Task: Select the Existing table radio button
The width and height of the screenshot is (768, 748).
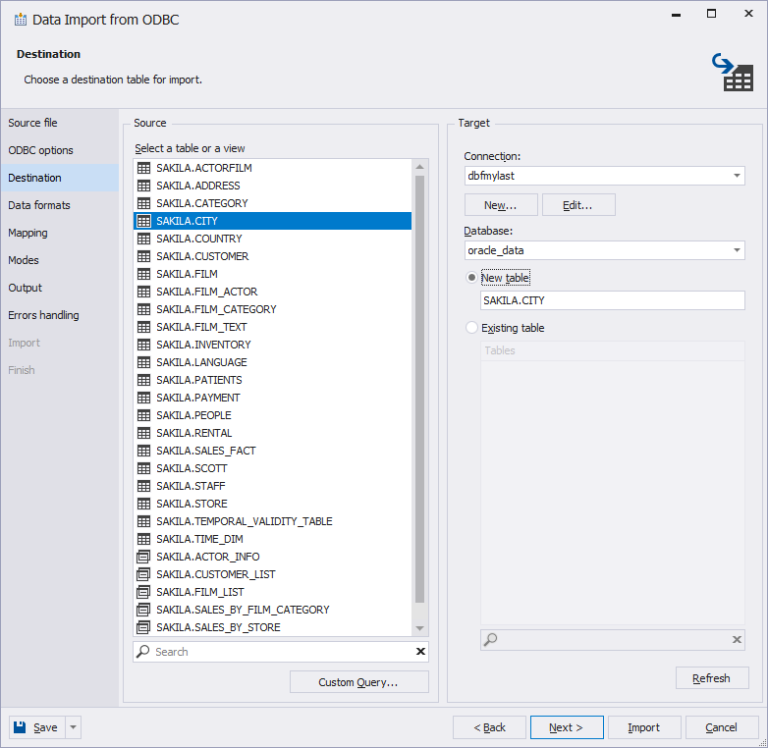Action: click(472, 328)
